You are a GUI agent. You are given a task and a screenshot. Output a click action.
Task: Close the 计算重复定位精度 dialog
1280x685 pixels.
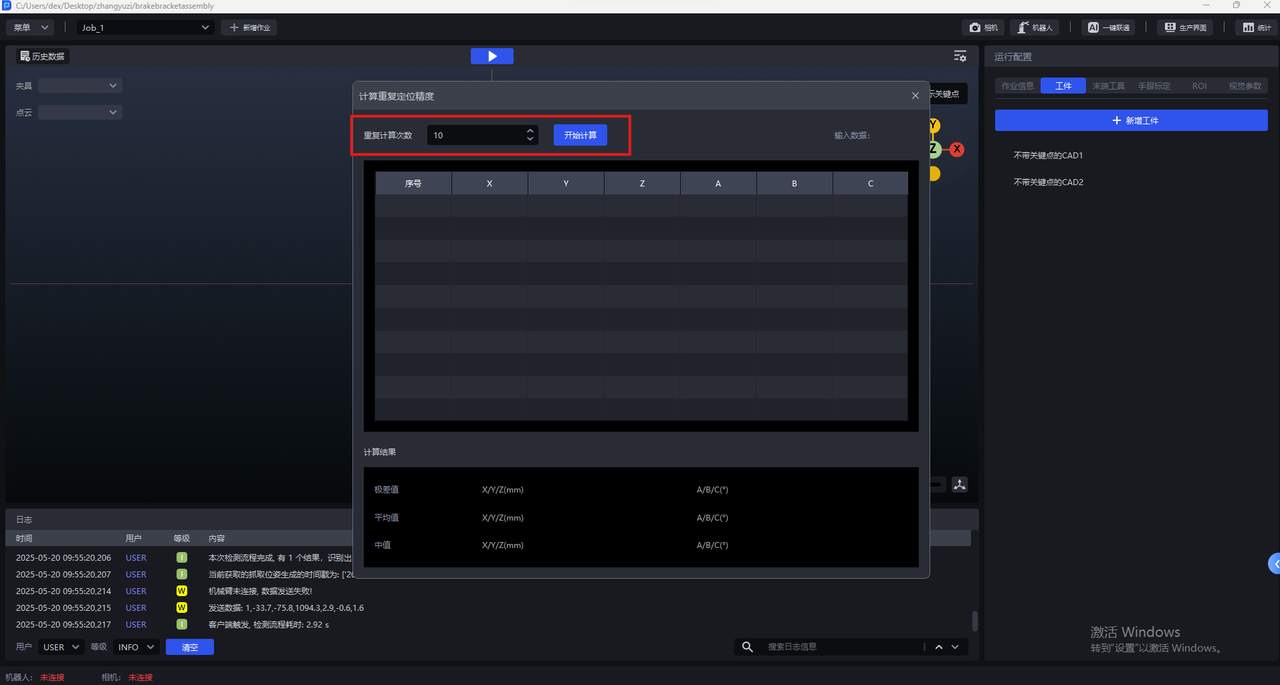click(915, 96)
